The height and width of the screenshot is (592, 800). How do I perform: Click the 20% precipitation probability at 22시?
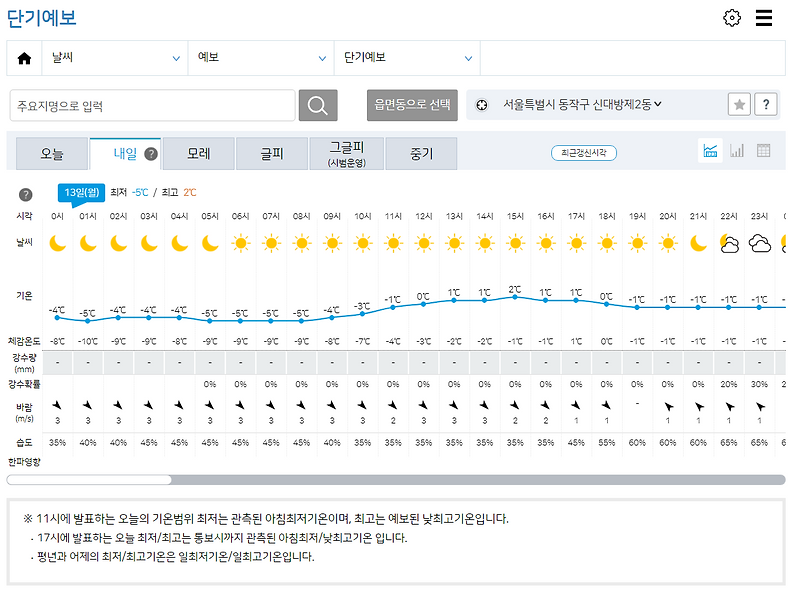[x=729, y=384]
